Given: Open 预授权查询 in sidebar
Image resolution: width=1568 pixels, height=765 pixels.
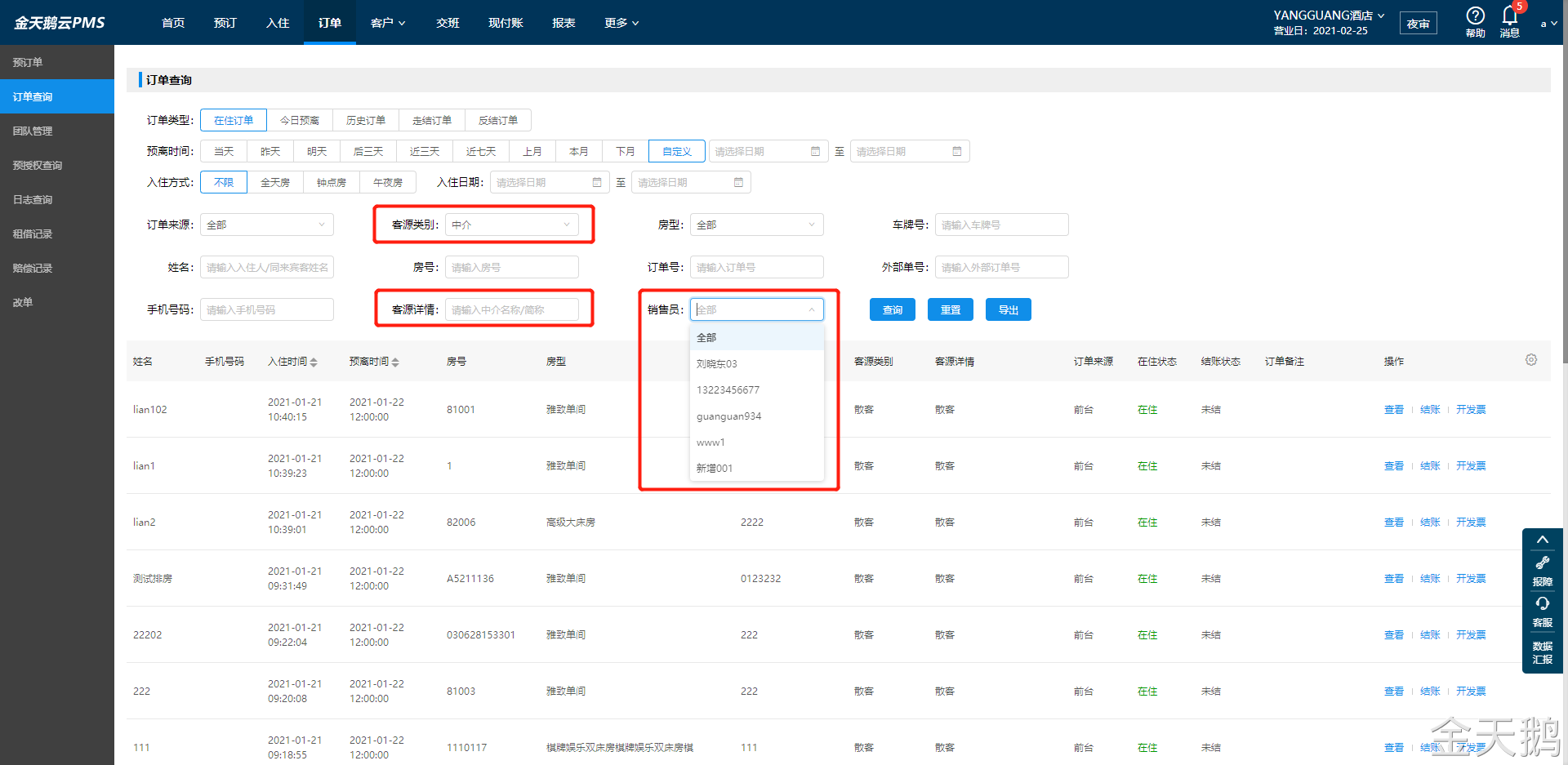Looking at the screenshot, I should 57,165.
